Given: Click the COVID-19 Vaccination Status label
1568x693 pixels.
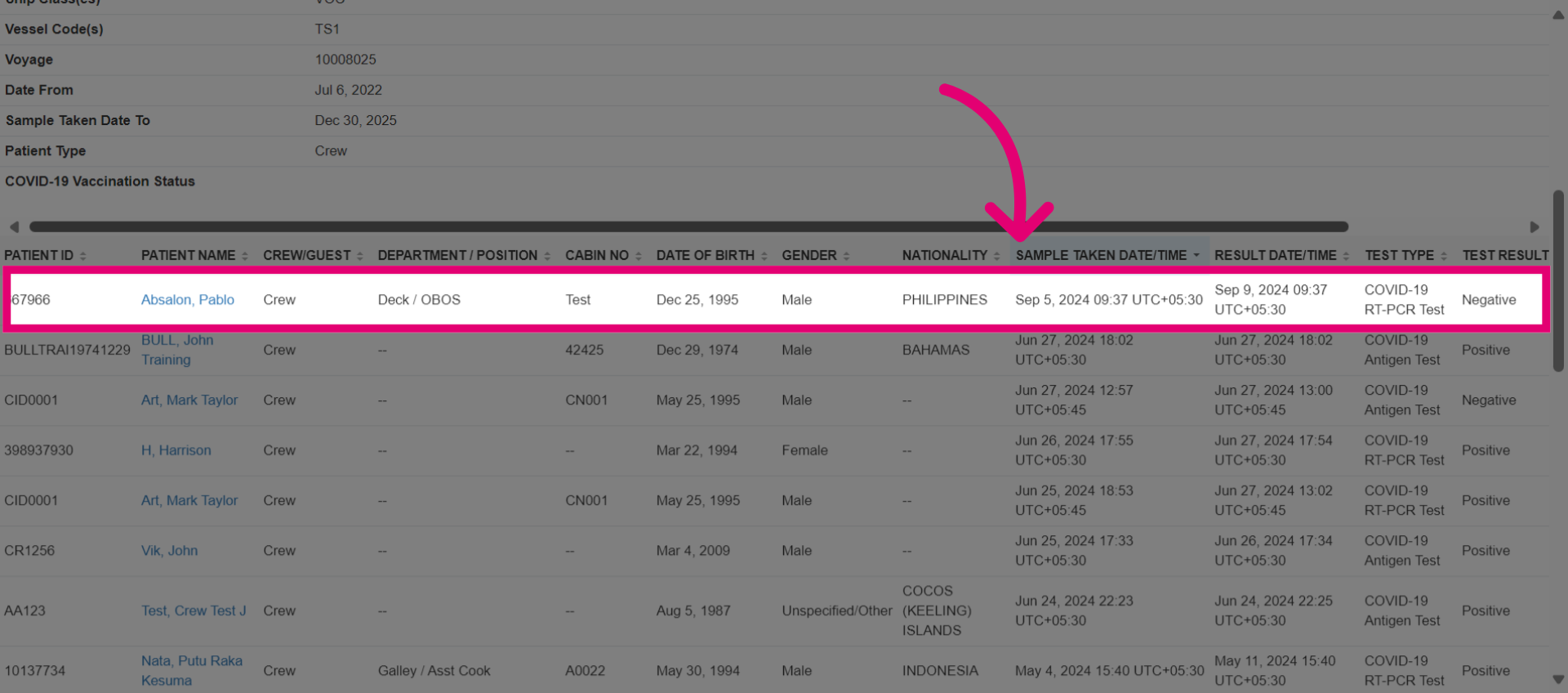Looking at the screenshot, I should (100, 181).
